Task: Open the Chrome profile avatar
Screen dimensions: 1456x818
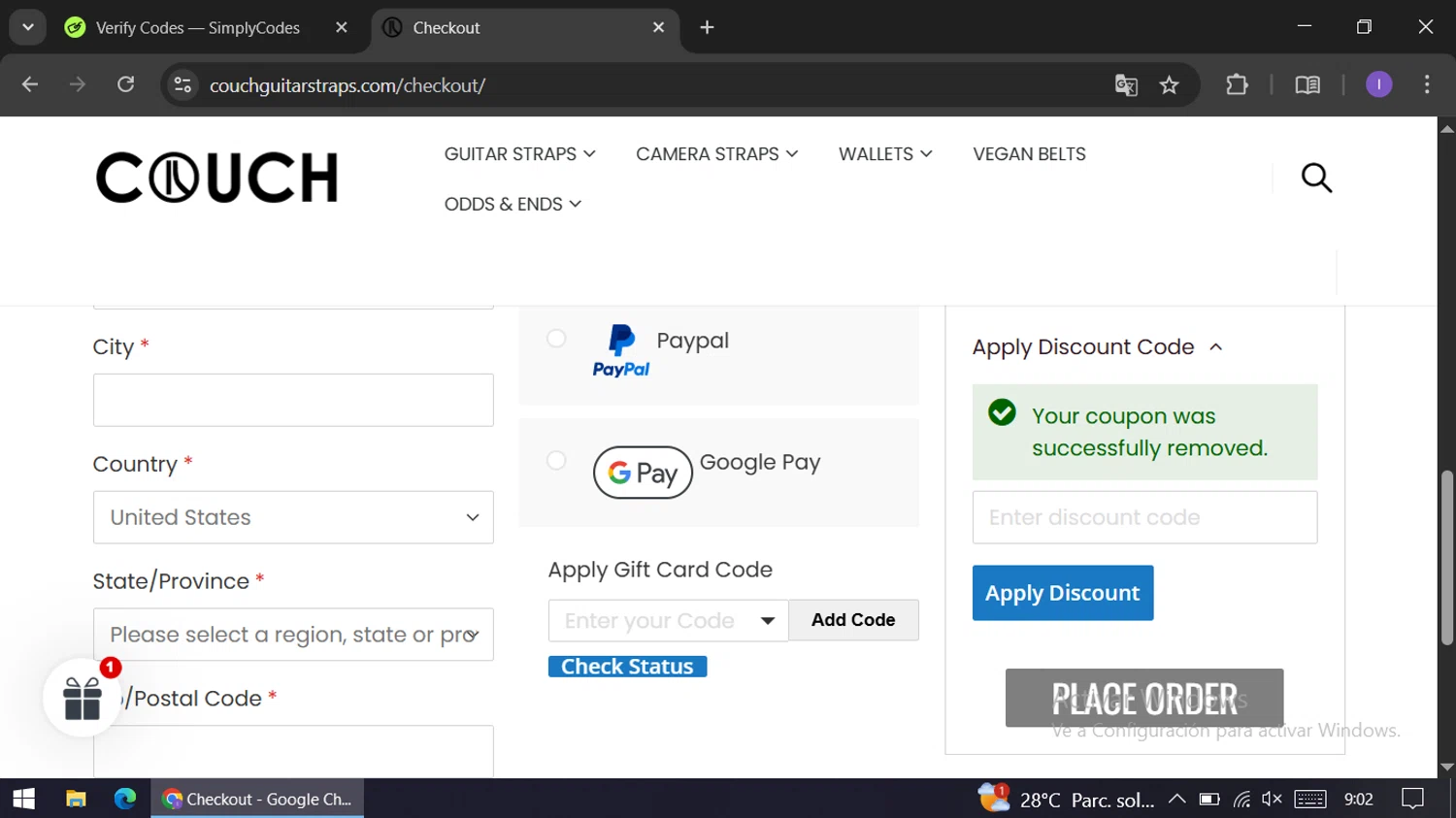Action: click(1378, 85)
